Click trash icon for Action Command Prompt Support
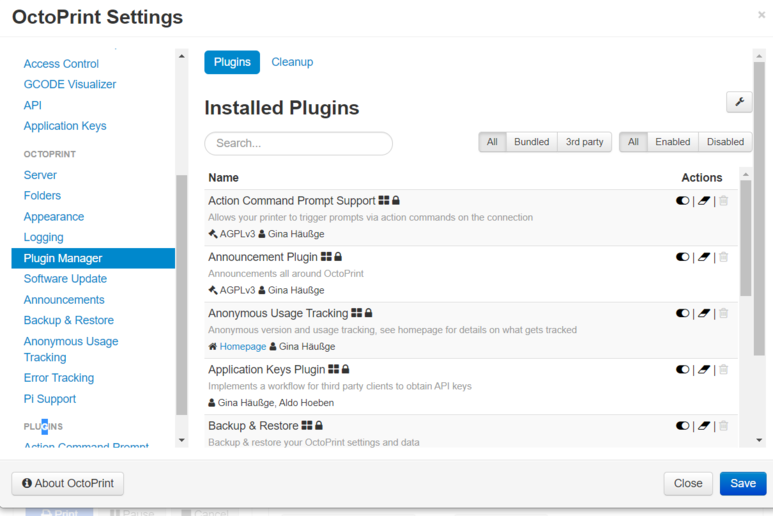The width and height of the screenshot is (773, 516). coord(723,201)
